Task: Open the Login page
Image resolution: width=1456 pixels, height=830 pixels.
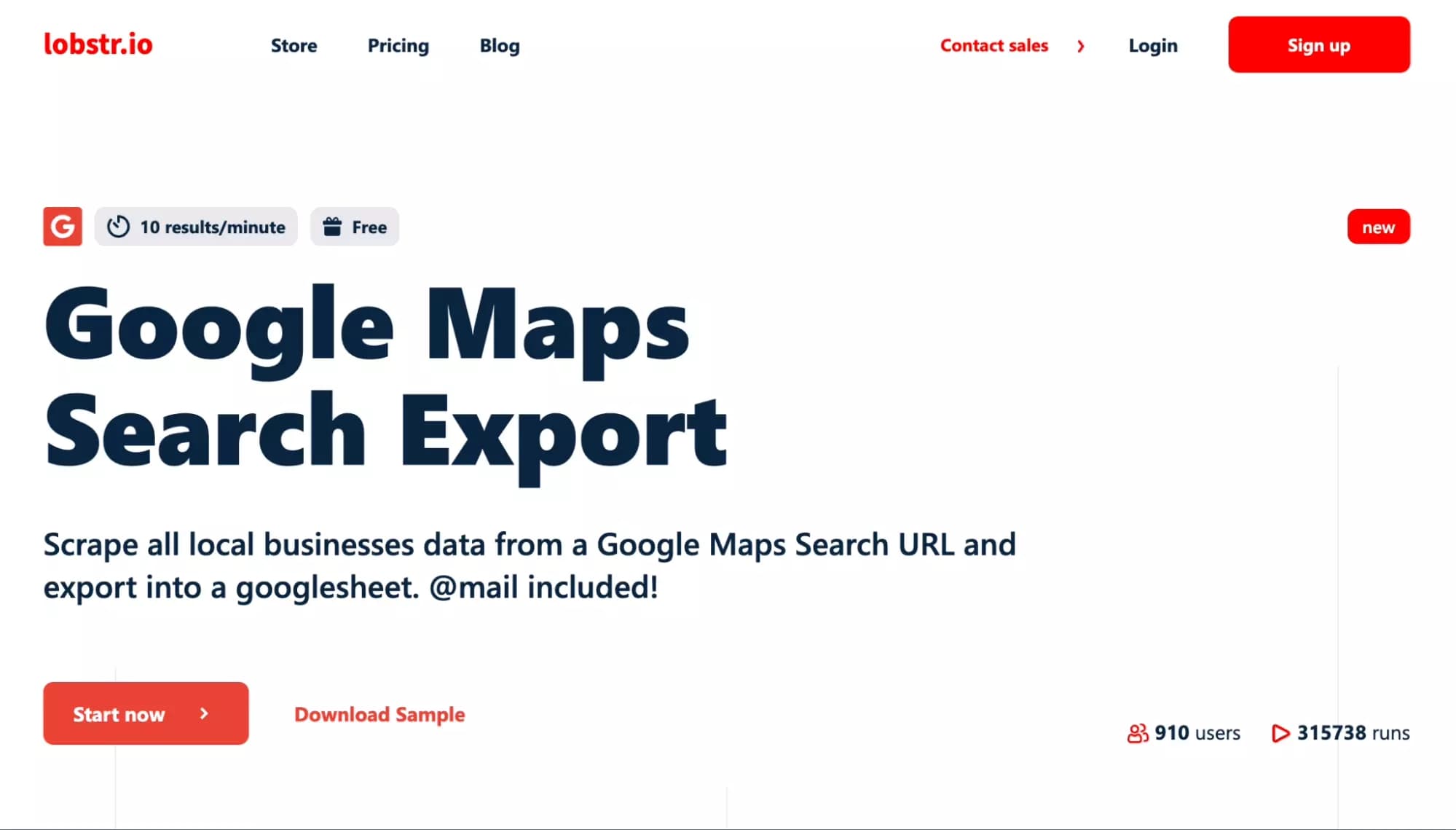Action: point(1153,46)
